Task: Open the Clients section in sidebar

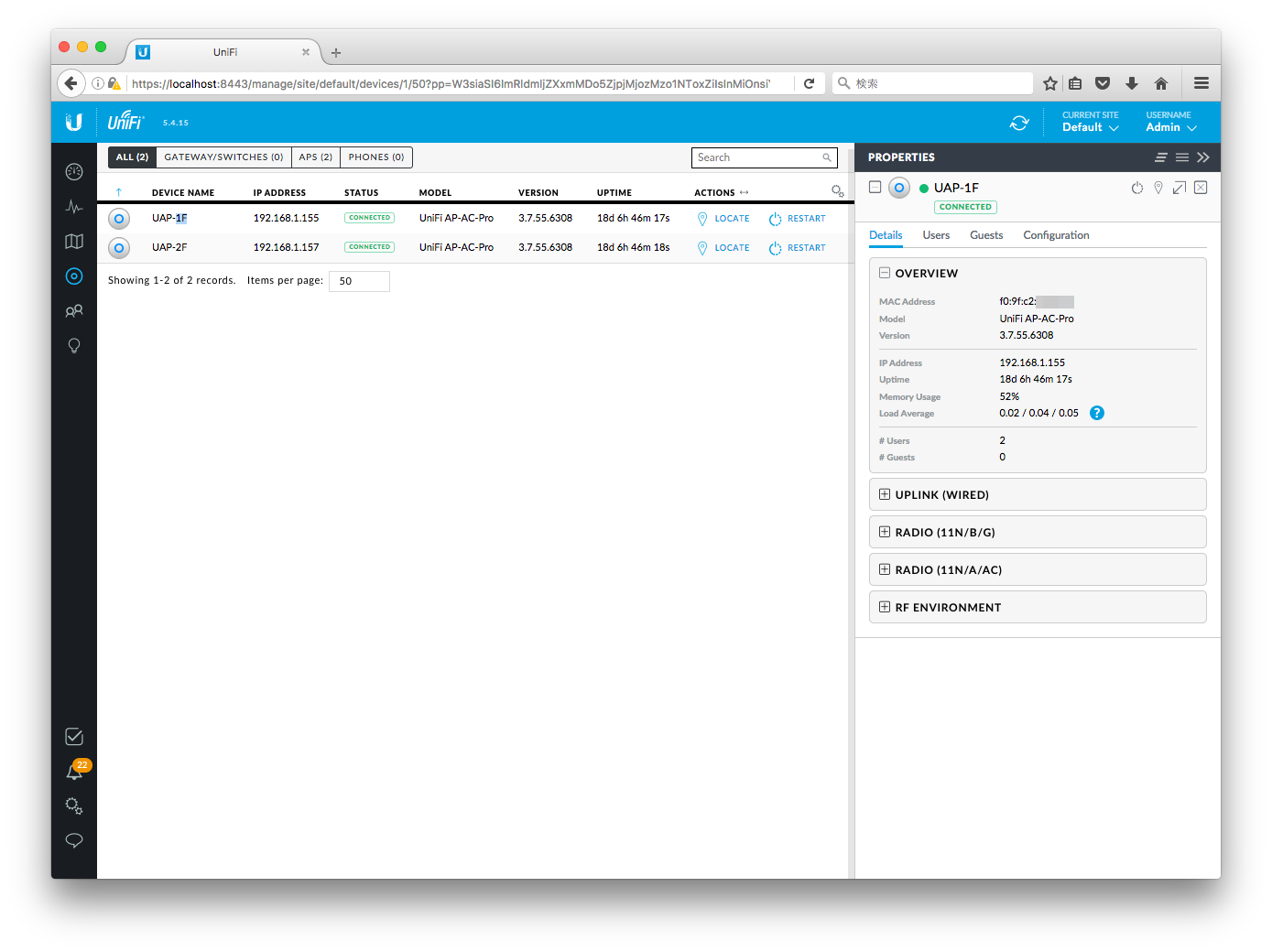Action: click(74, 311)
